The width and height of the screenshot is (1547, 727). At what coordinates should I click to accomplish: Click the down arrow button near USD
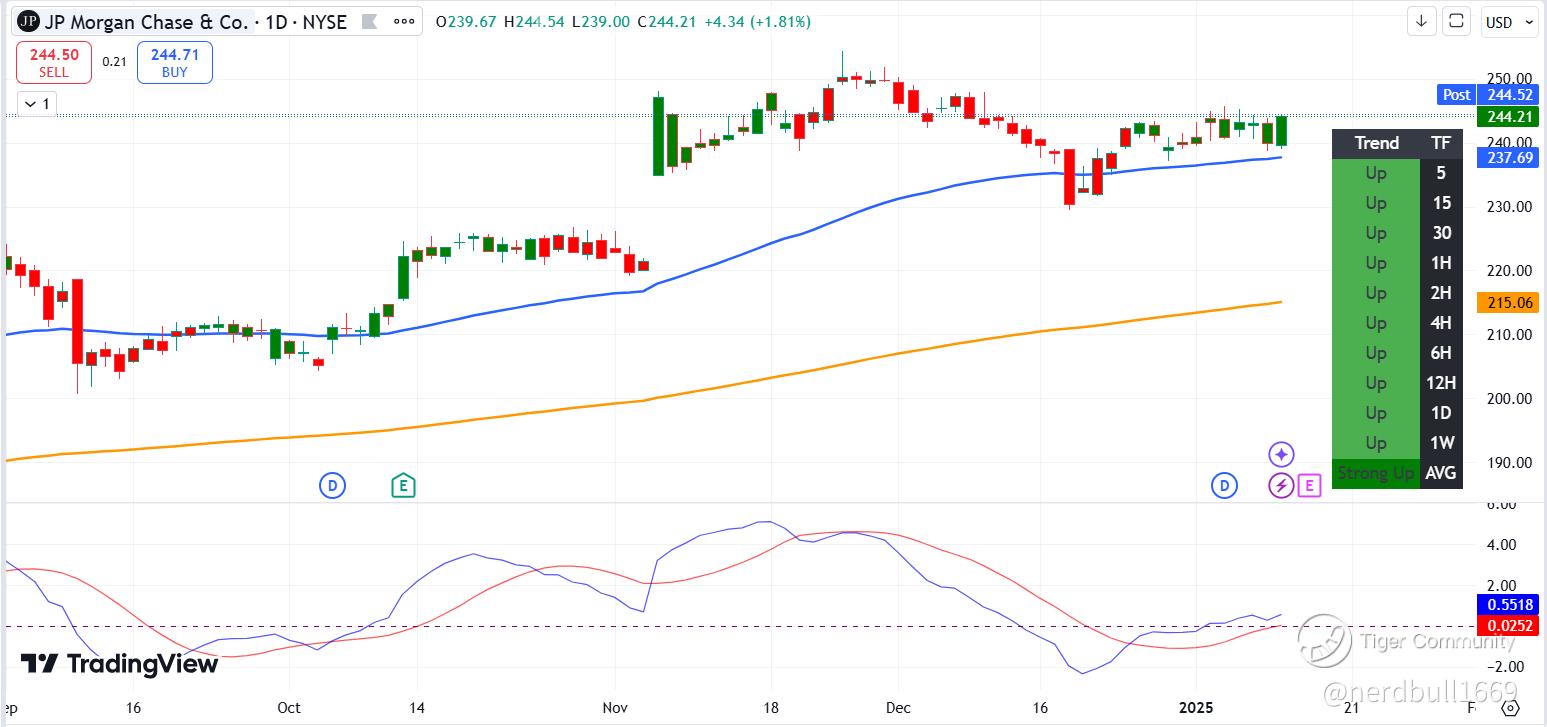[1422, 21]
